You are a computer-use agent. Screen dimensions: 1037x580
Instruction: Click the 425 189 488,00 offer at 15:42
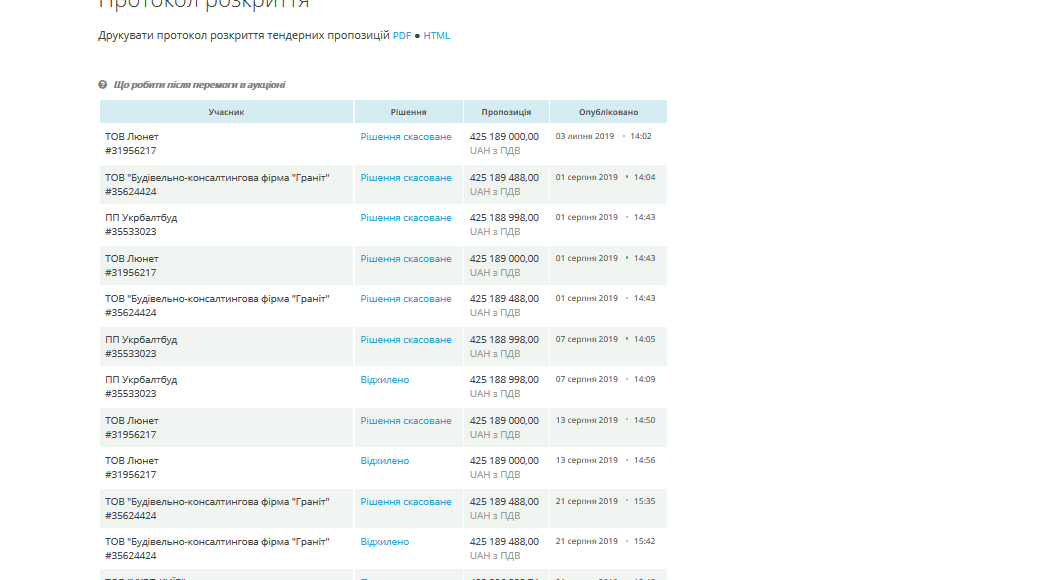pyautogui.click(x=505, y=542)
